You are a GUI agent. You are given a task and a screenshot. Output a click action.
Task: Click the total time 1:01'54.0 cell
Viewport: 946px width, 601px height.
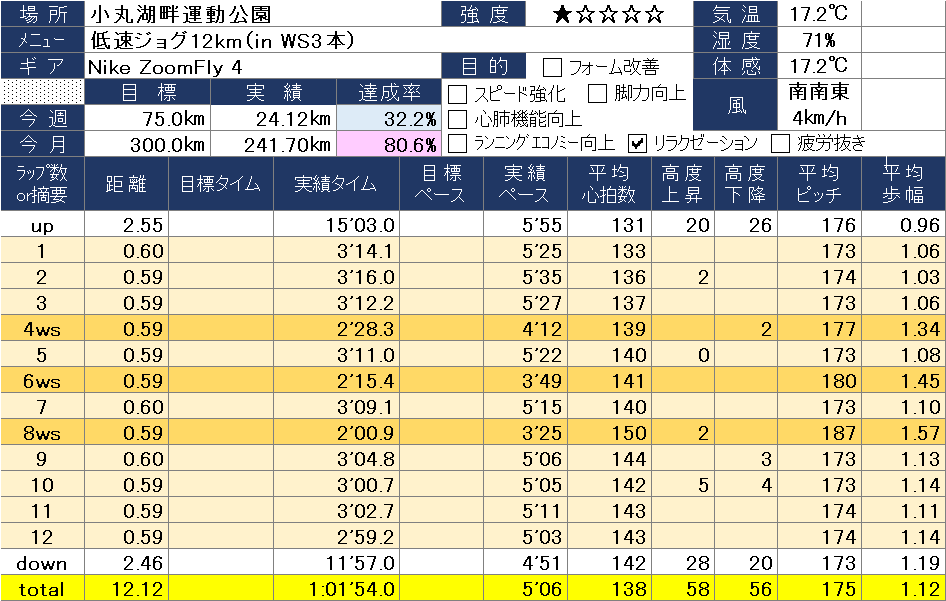[x=334, y=589]
